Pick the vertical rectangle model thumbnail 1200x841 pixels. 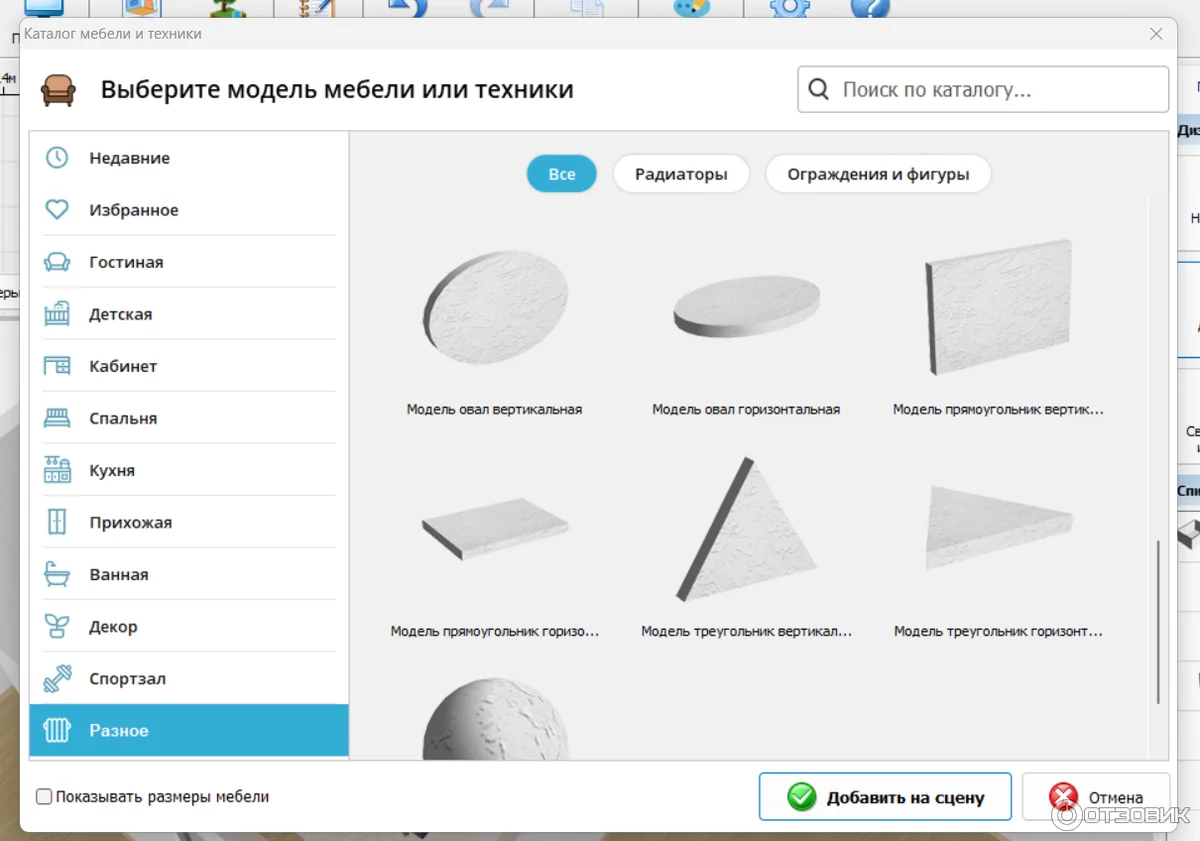(x=999, y=309)
